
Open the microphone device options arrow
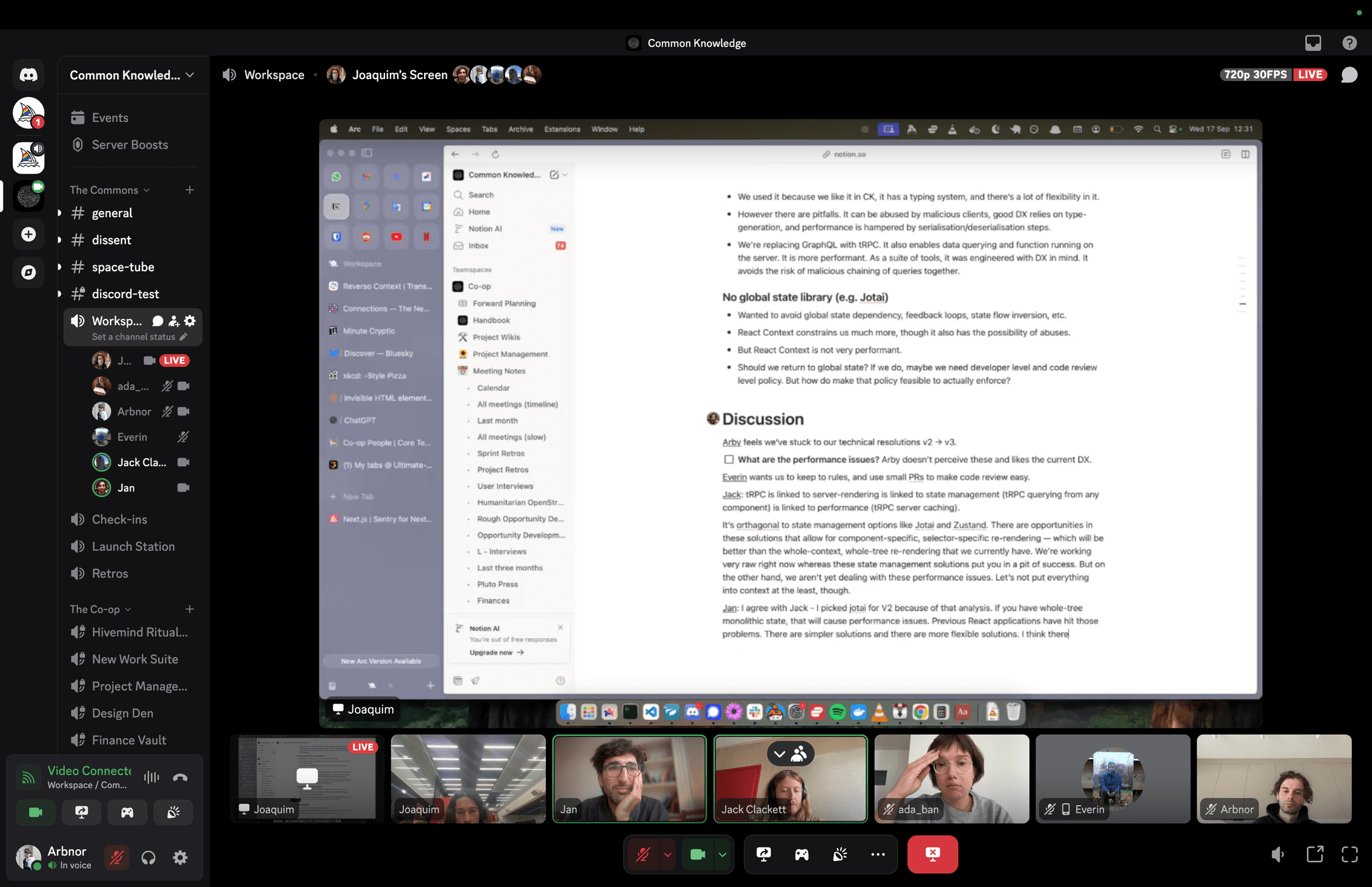click(x=667, y=855)
